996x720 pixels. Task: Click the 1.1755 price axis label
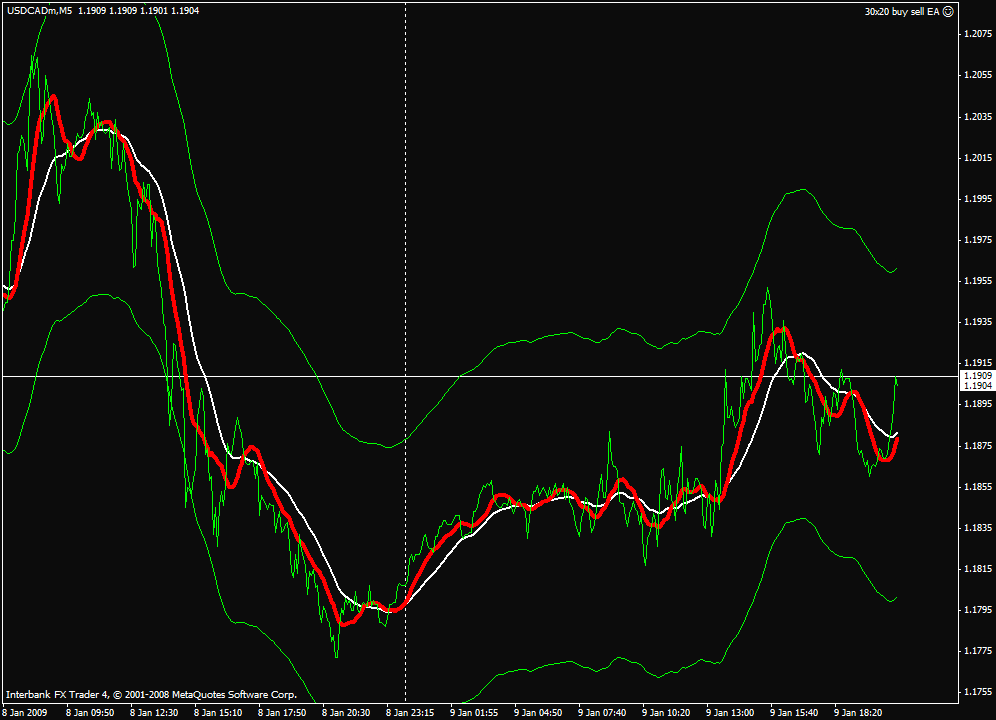[x=978, y=692]
